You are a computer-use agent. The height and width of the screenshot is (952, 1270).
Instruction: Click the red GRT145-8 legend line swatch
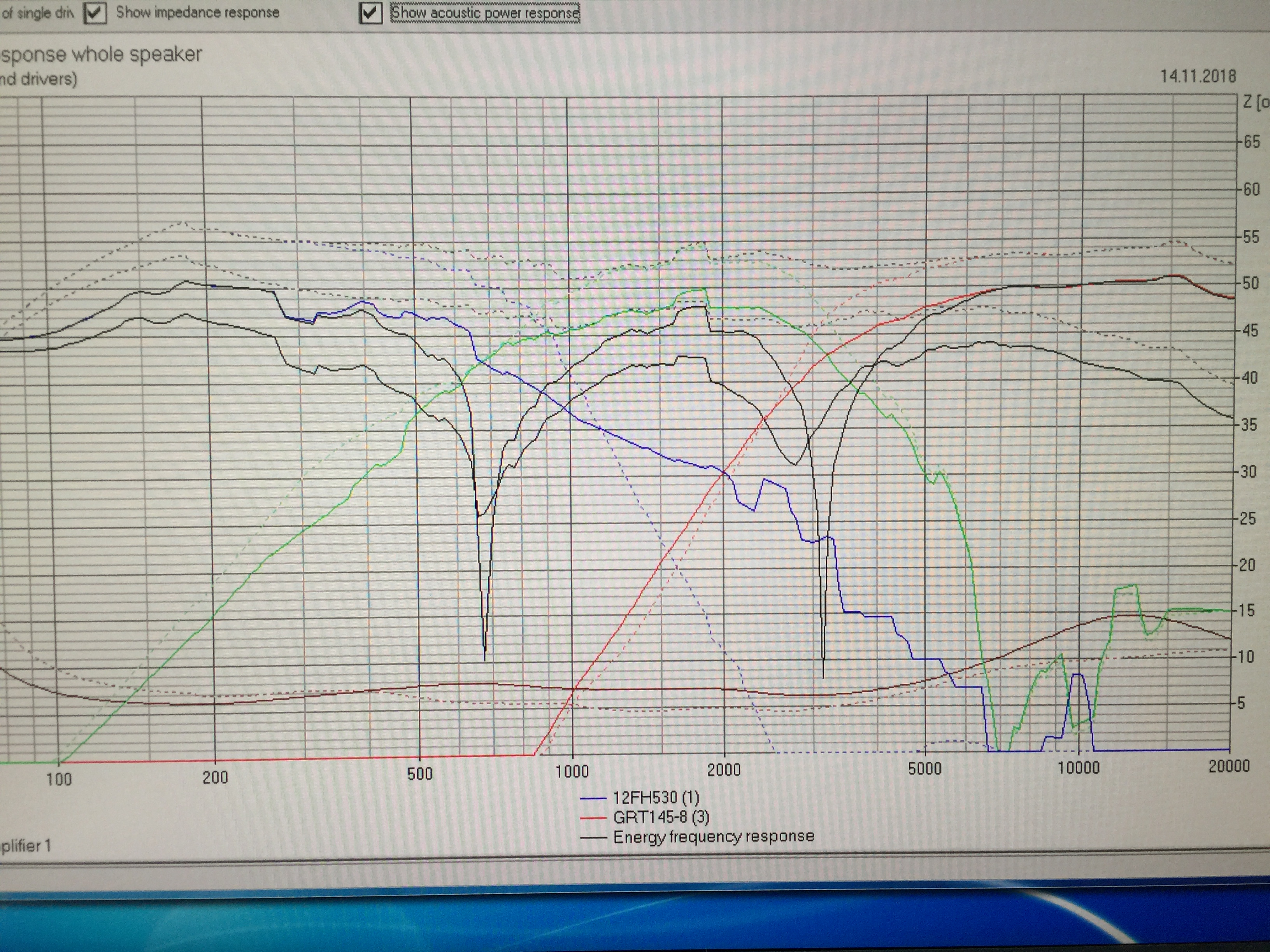point(594,818)
